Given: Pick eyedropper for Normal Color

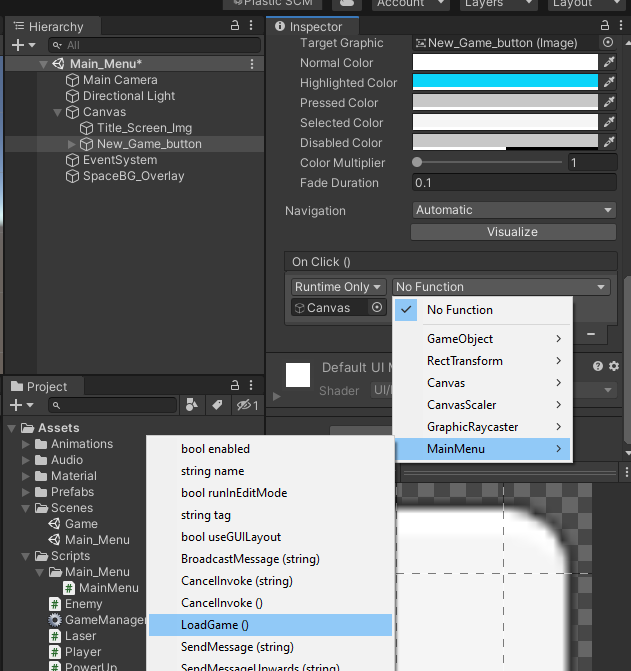Looking at the screenshot, I should tap(608, 62).
